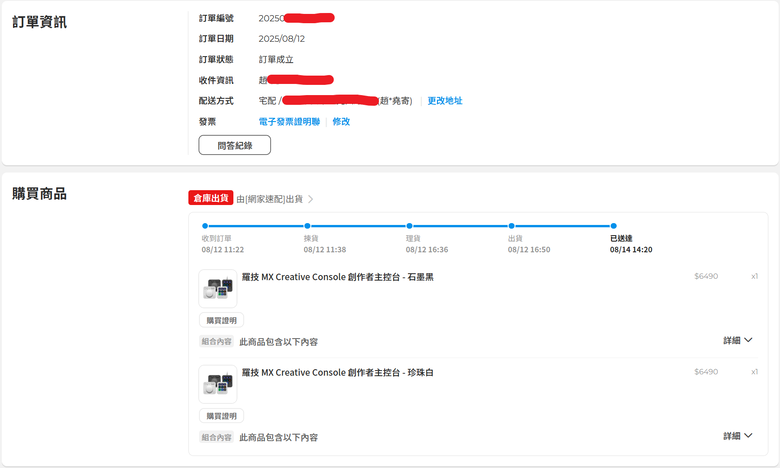780x468 pixels.
Task: Click the order date 2025/08/12
Action: pos(282,39)
